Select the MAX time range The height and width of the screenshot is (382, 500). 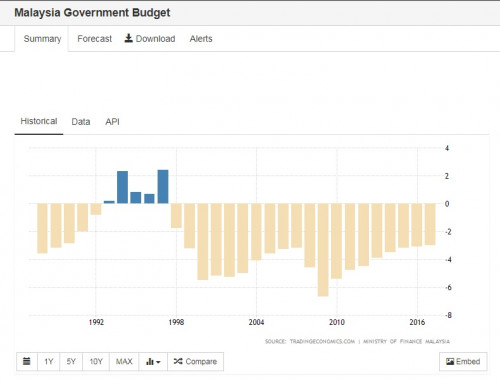[x=124, y=361]
